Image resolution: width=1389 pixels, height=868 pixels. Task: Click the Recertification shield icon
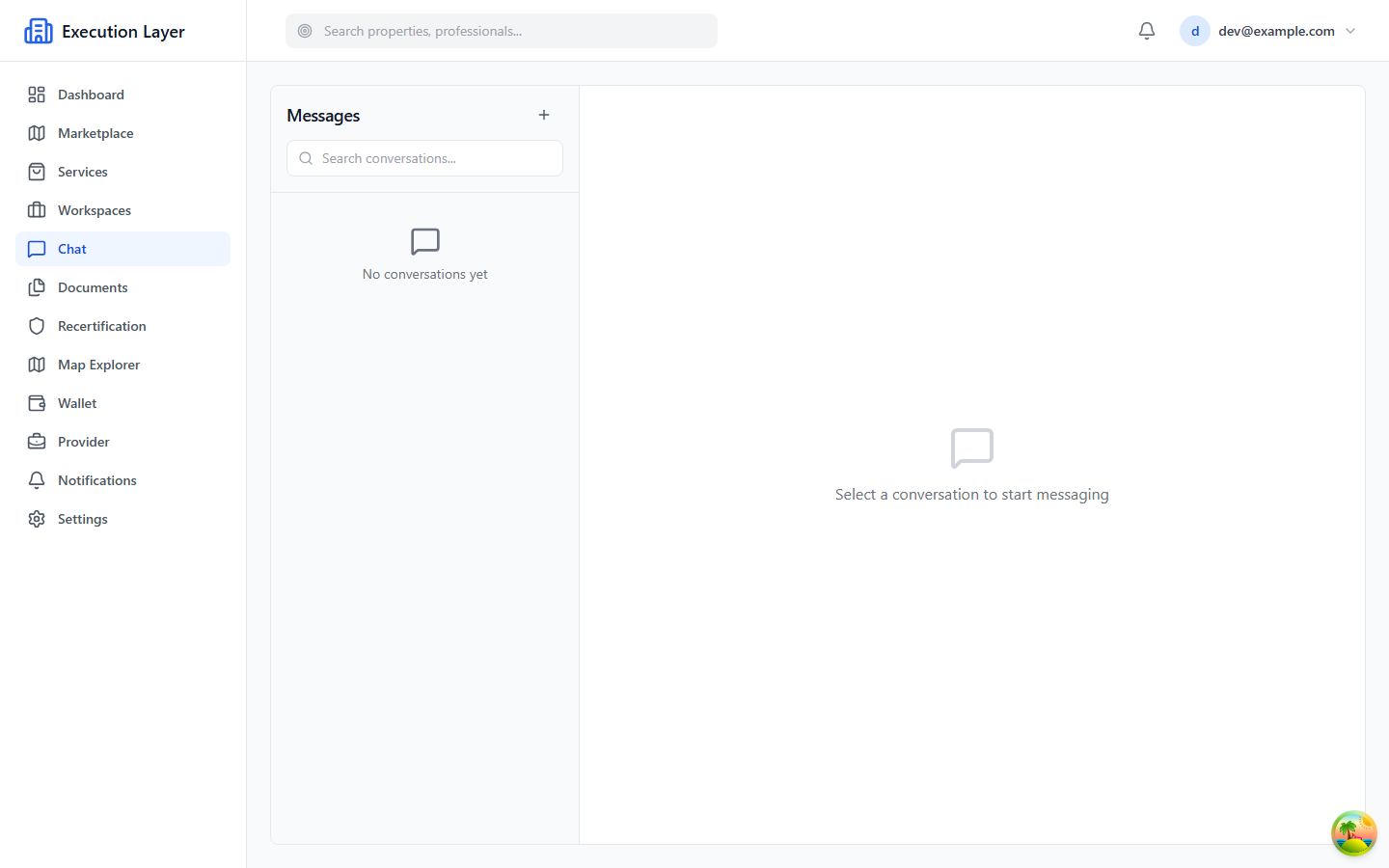[x=37, y=326]
